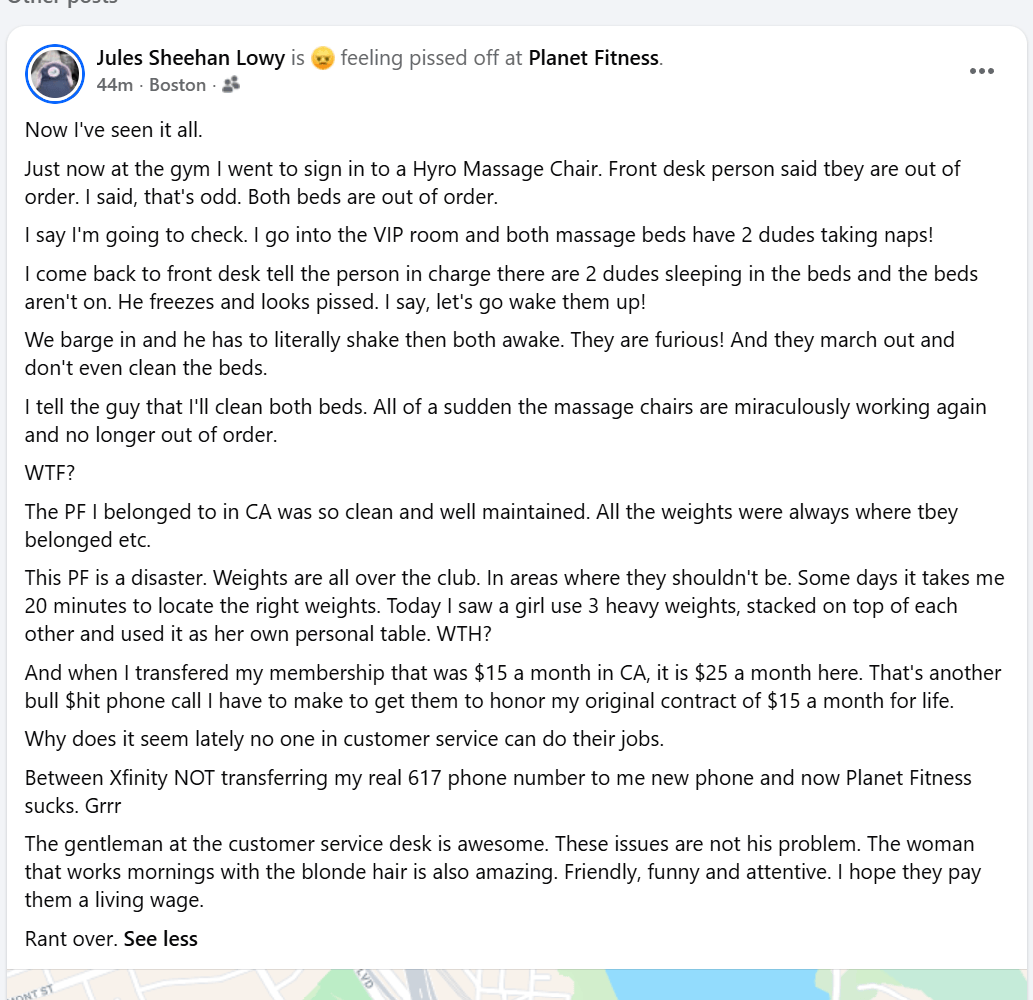The image size is (1033, 1000).
Task: Collapse the post with See less
Action: pos(161,939)
